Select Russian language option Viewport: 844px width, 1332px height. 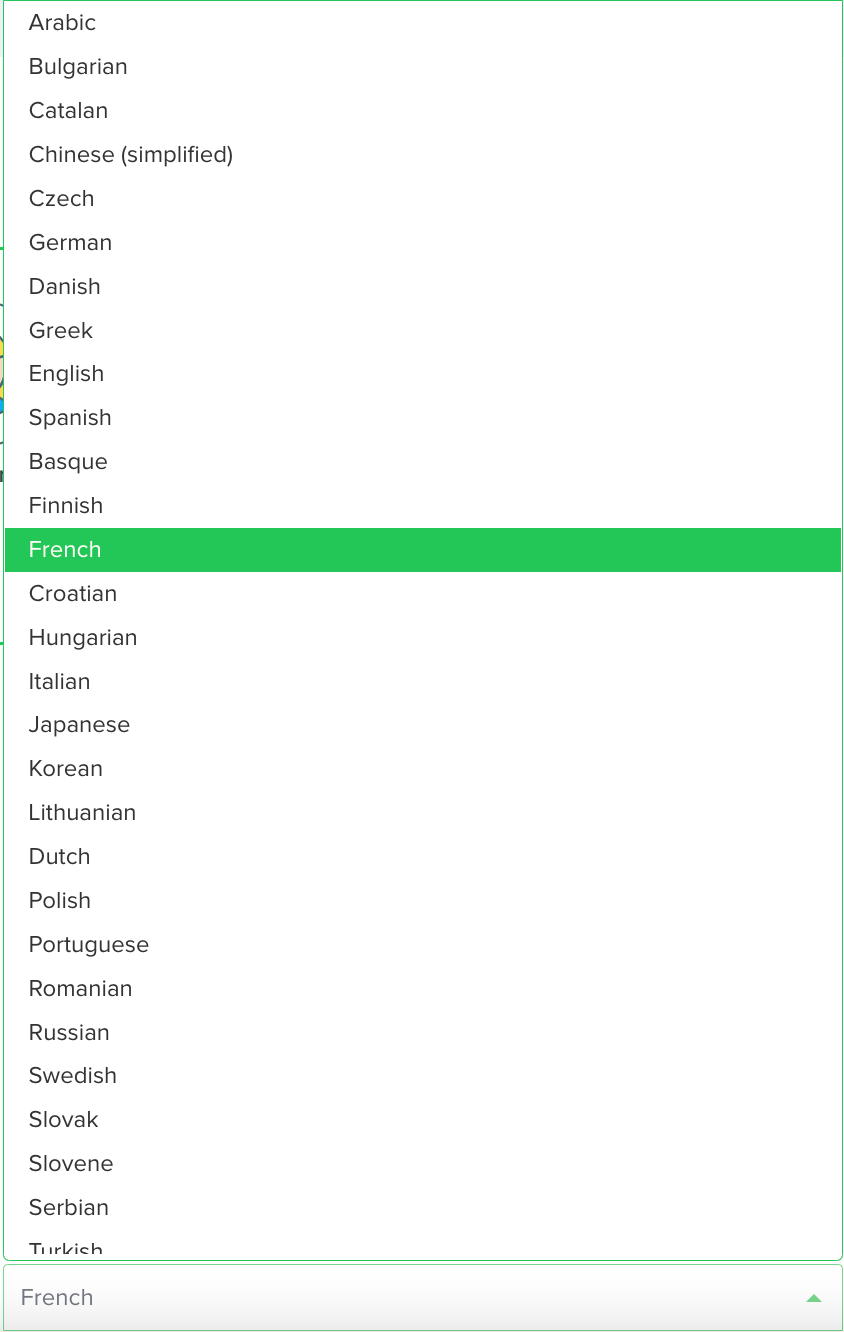pos(422,1032)
